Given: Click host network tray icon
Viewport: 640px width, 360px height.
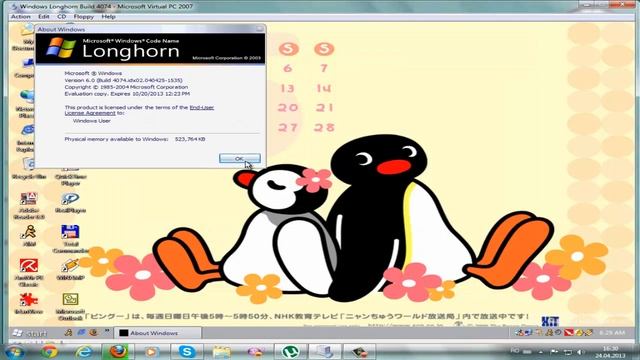Looking at the screenshot, I should 567,351.
